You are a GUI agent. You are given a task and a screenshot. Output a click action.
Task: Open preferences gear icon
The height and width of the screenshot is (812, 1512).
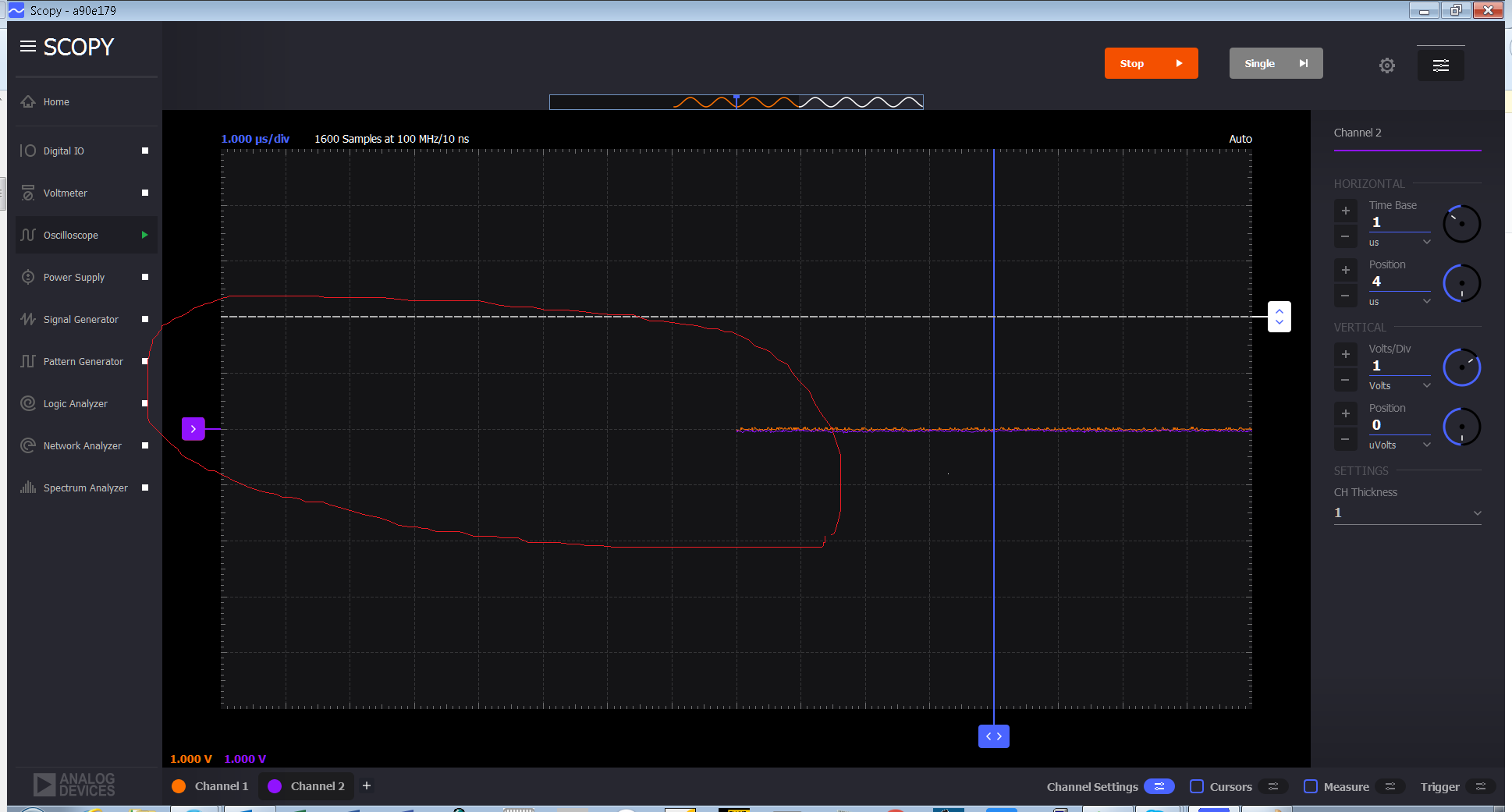[1386, 66]
